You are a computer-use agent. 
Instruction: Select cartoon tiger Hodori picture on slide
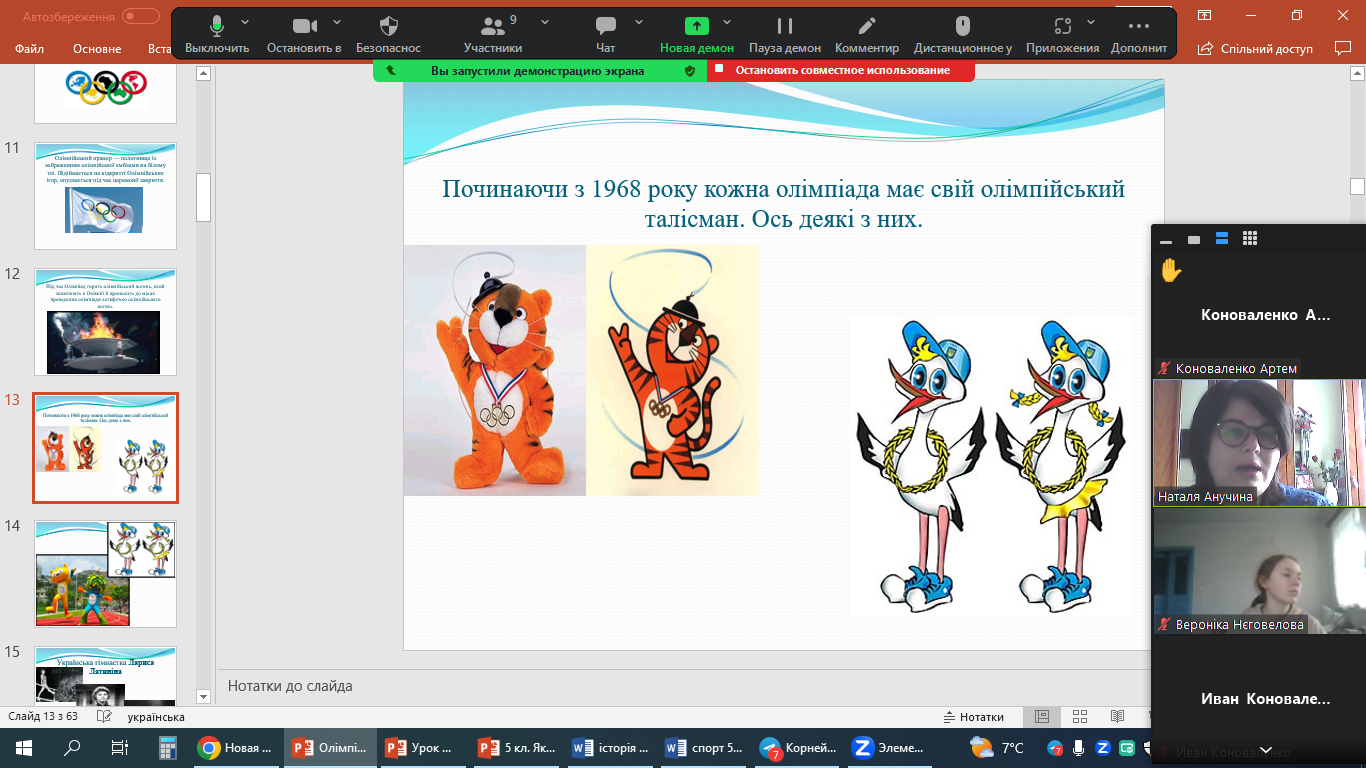672,370
